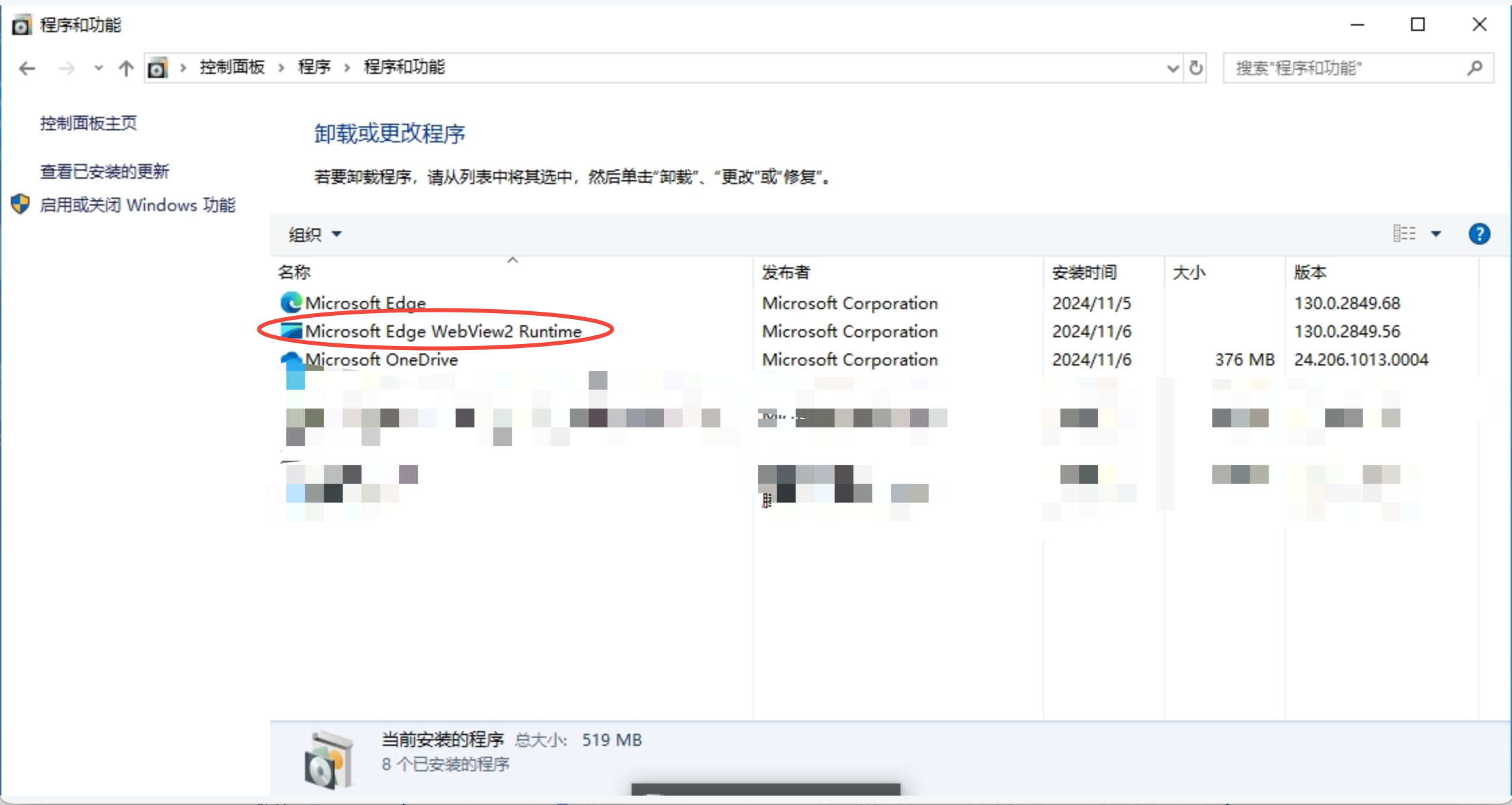Open the more view options arrow
The height and width of the screenshot is (805, 1512).
(x=1436, y=234)
